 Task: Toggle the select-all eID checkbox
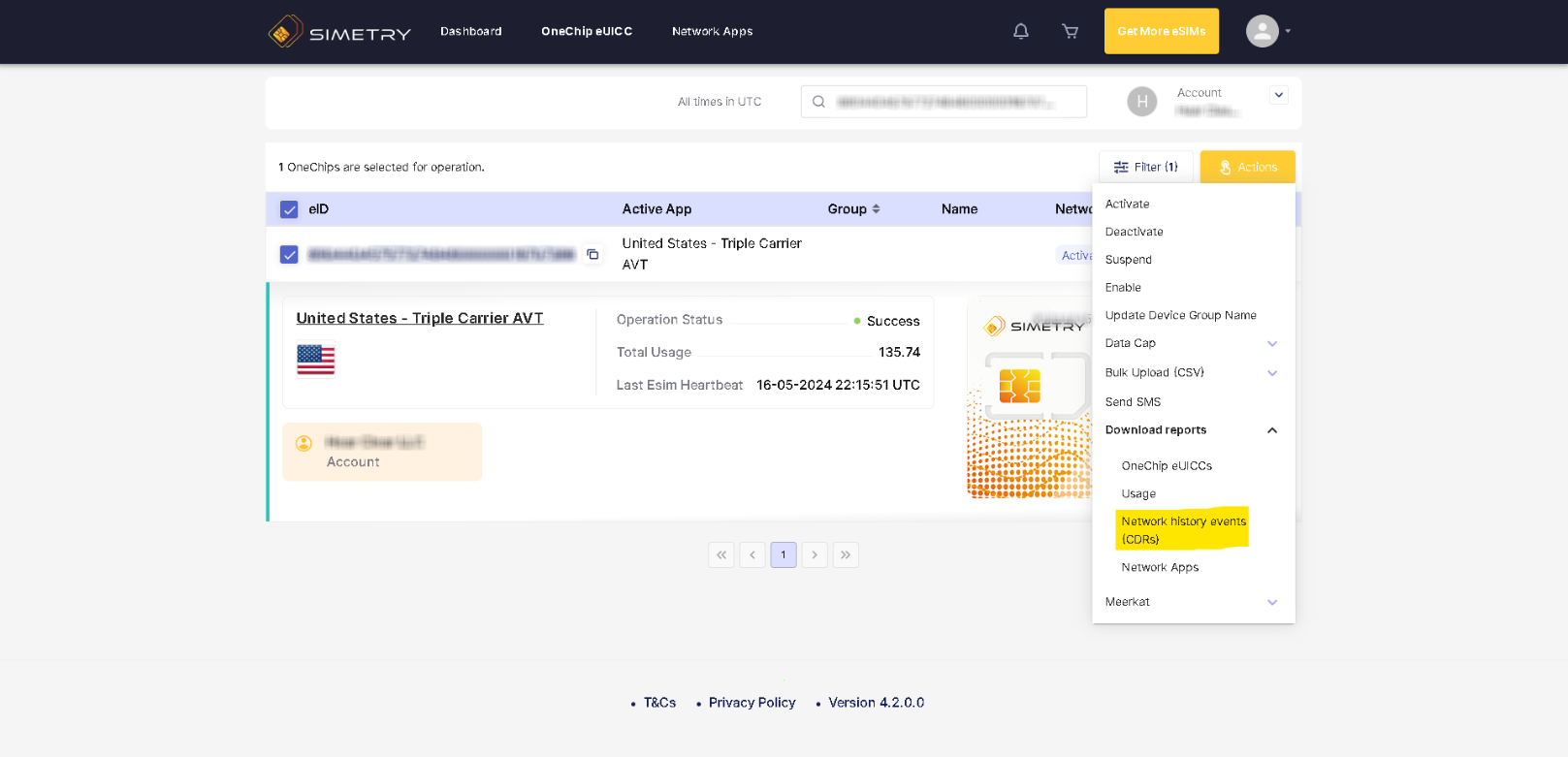pos(289,209)
